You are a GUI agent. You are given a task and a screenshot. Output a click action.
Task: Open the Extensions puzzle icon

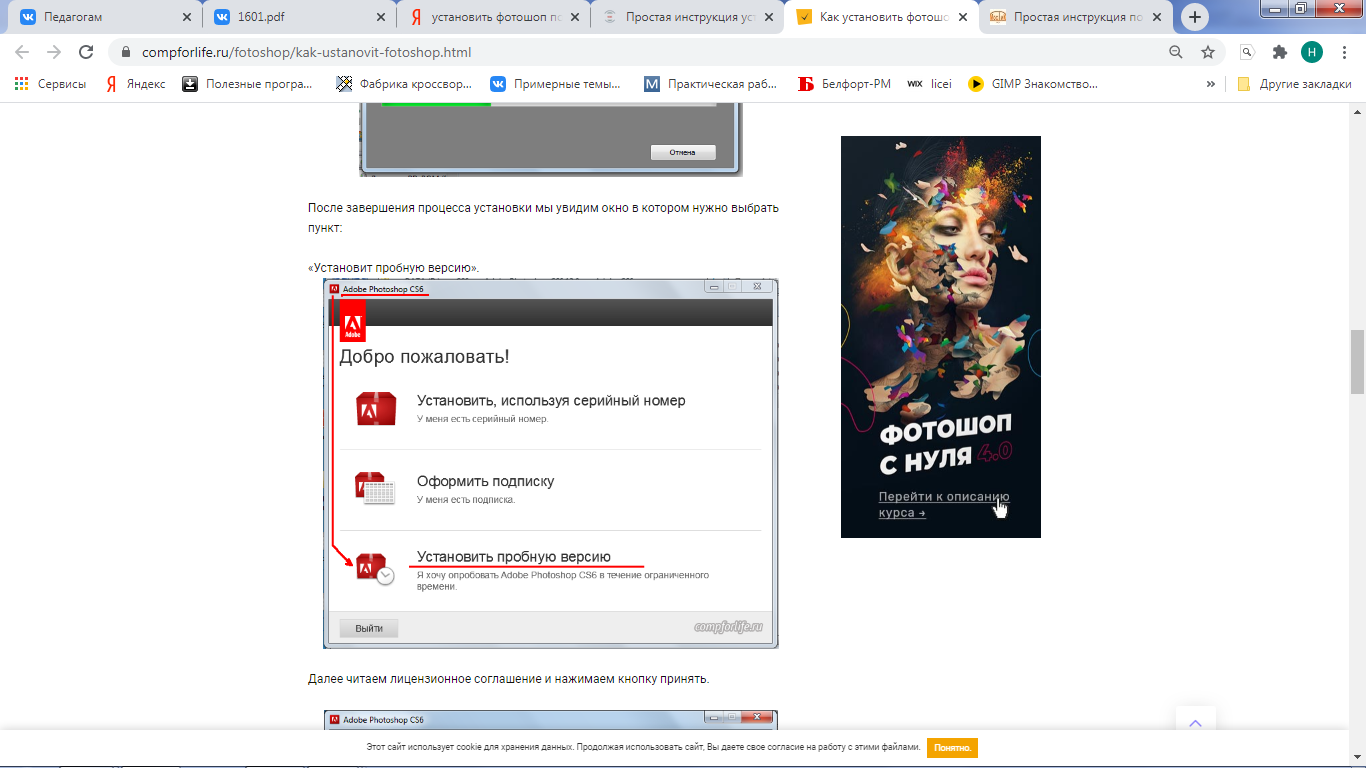coord(1279,52)
